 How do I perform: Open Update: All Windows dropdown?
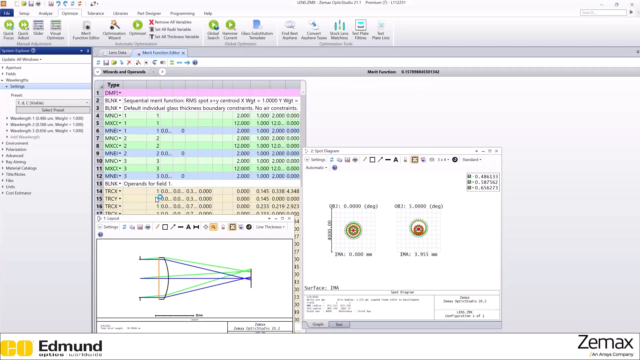tap(22, 60)
